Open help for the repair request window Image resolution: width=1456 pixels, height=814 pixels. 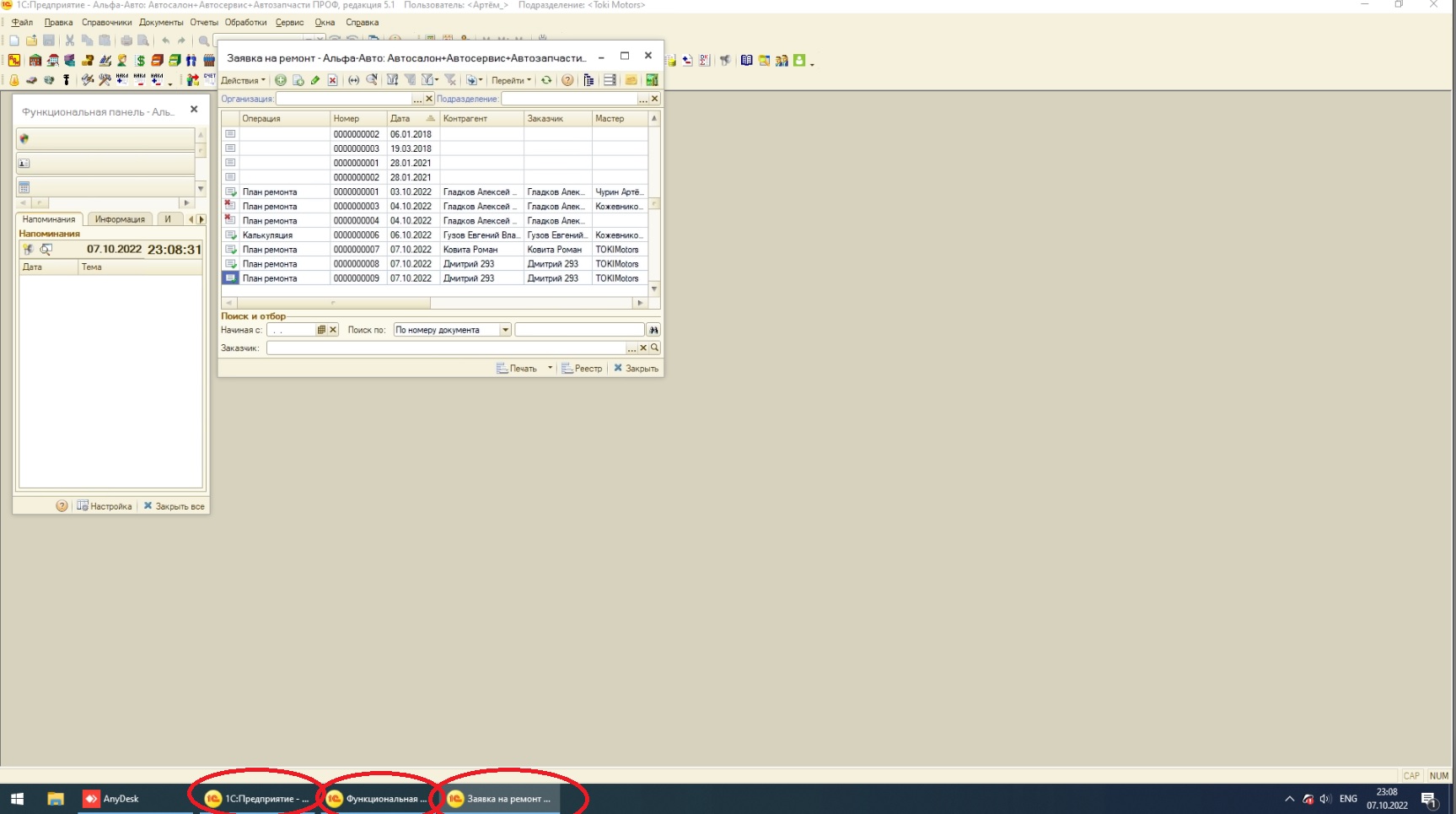[567, 80]
